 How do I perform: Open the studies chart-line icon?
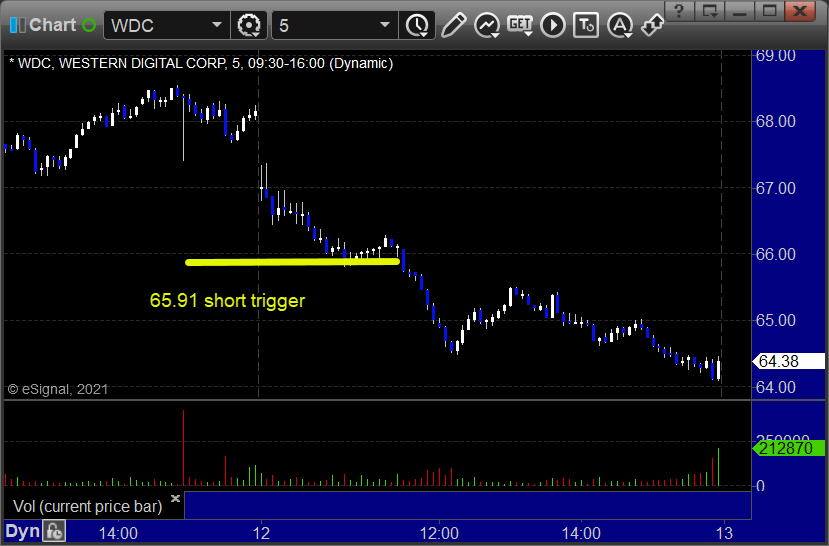487,25
